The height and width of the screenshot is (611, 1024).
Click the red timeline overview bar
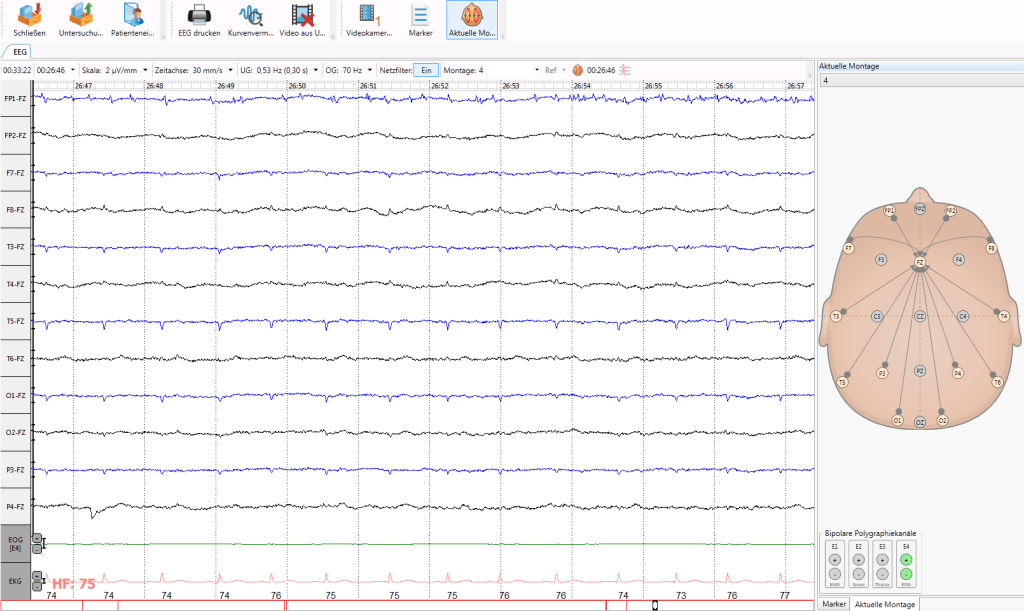coord(400,605)
